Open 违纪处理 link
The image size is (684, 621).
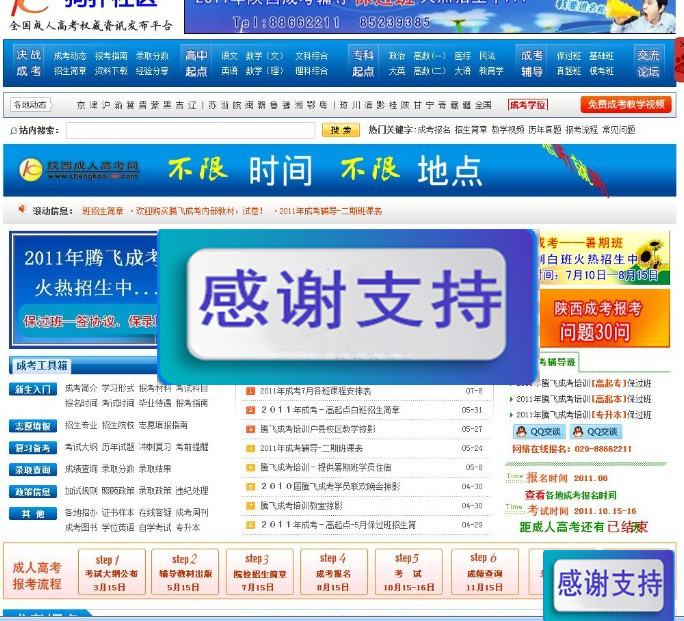(x=192, y=491)
